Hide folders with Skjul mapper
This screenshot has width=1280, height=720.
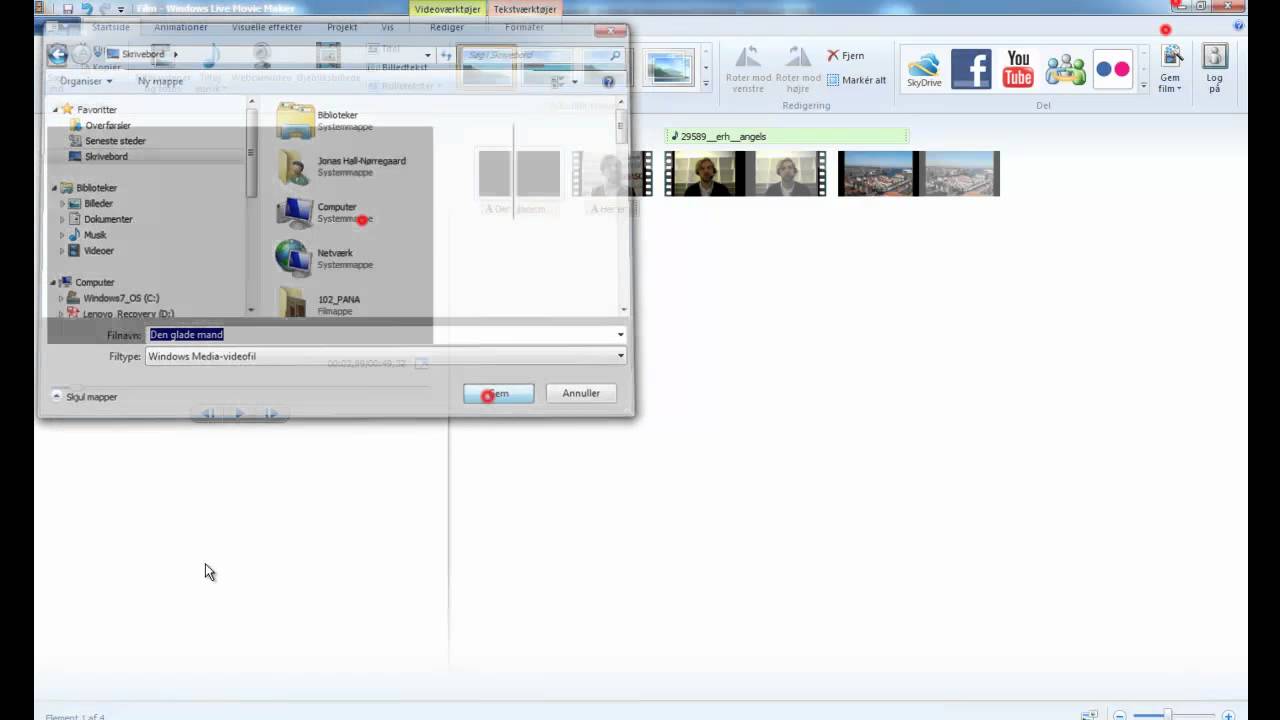click(x=85, y=397)
